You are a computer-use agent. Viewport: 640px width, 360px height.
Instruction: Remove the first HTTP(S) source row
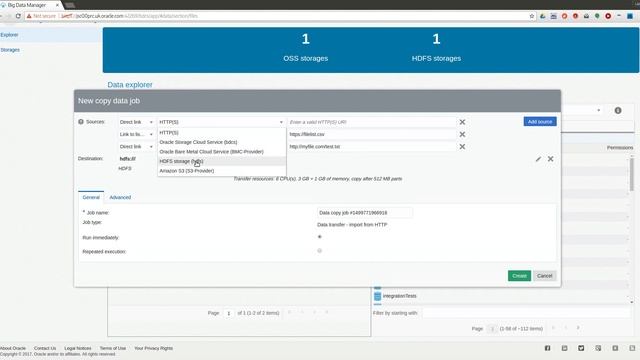[462, 122]
